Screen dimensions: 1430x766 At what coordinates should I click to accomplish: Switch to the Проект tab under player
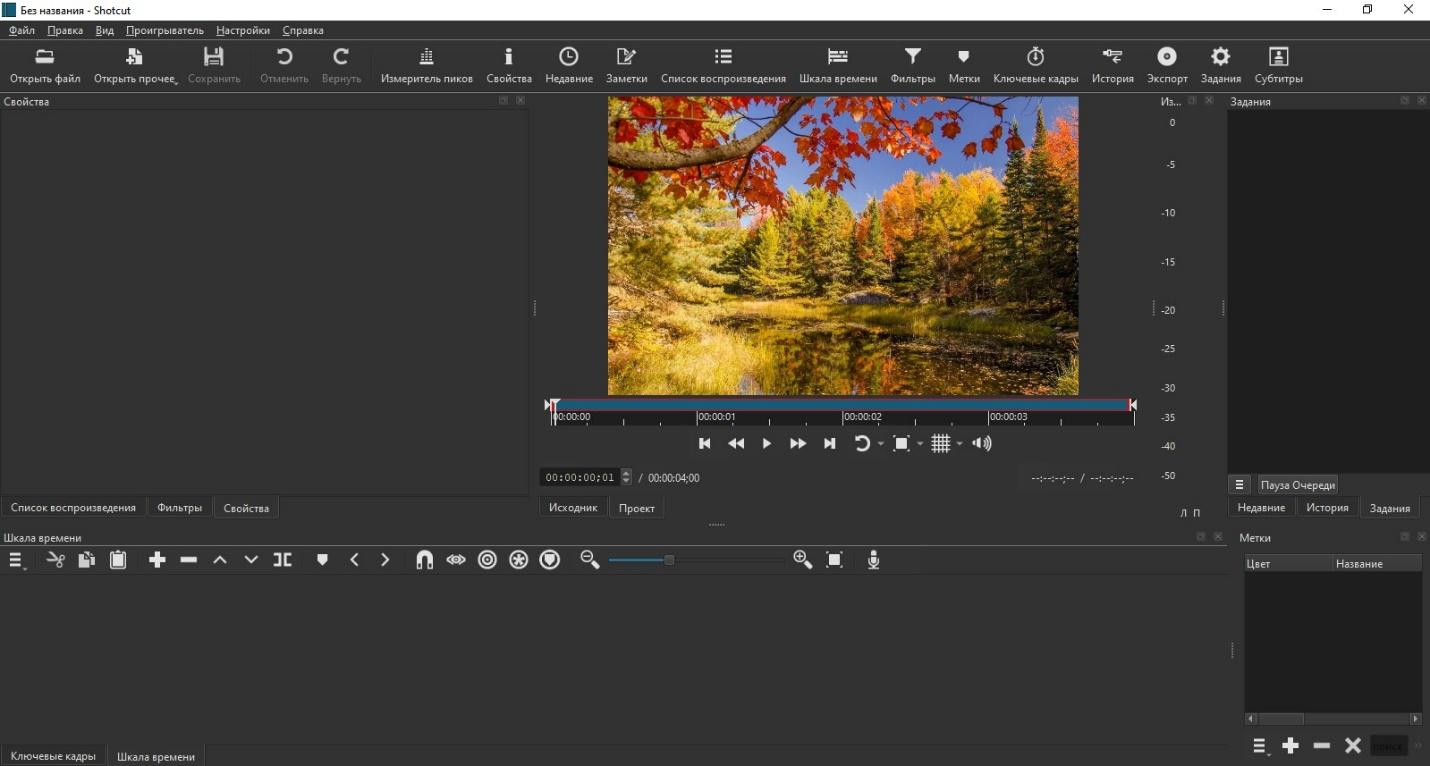[x=636, y=508]
